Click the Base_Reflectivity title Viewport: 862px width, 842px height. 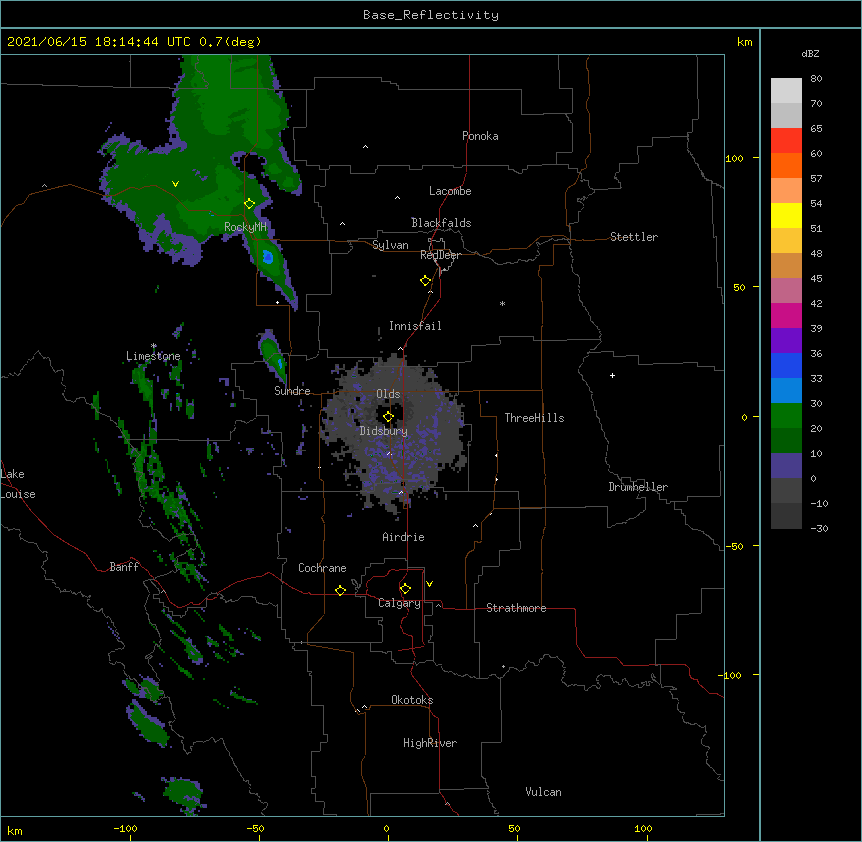pyautogui.click(x=431, y=15)
